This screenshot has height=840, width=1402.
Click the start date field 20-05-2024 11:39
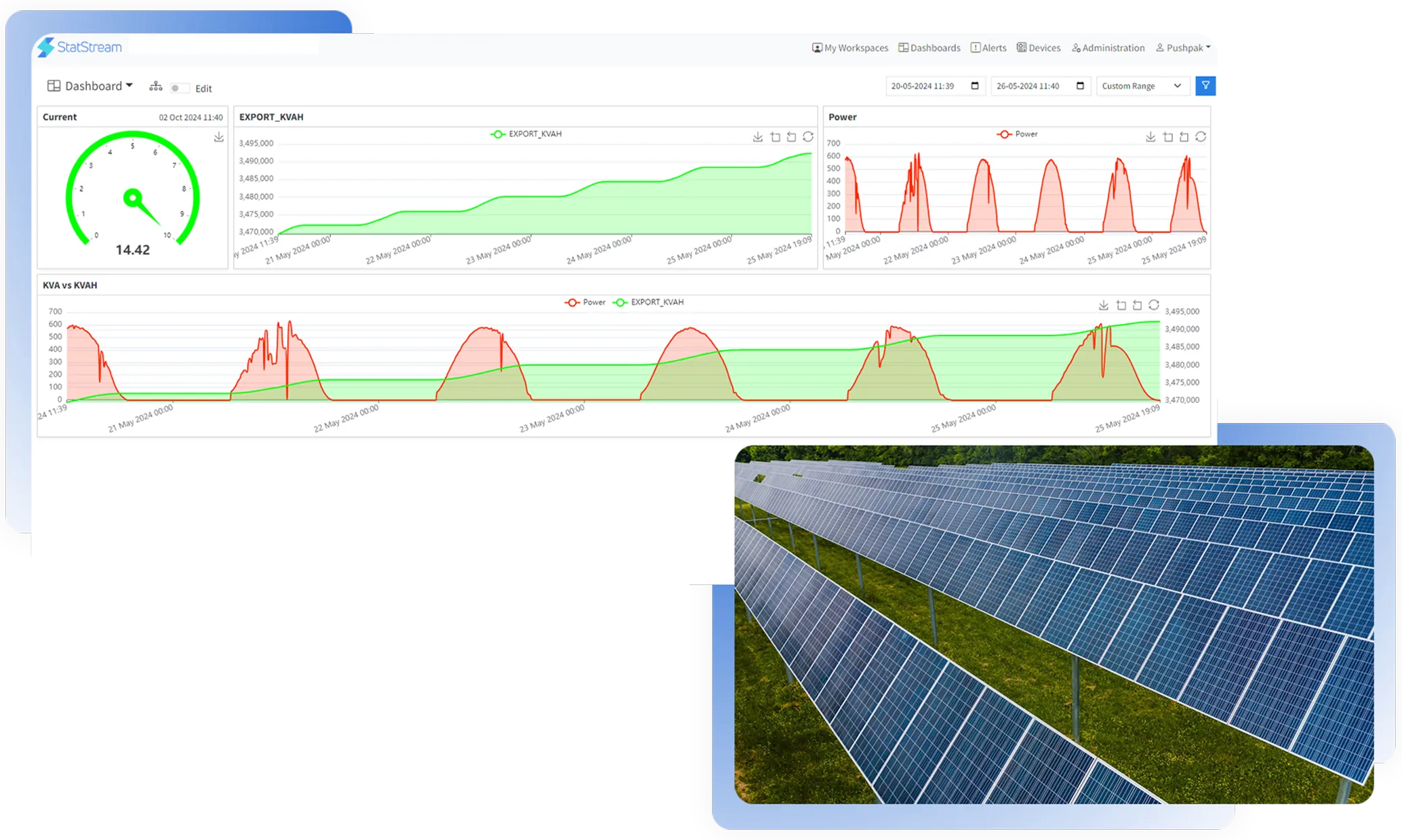(x=936, y=86)
